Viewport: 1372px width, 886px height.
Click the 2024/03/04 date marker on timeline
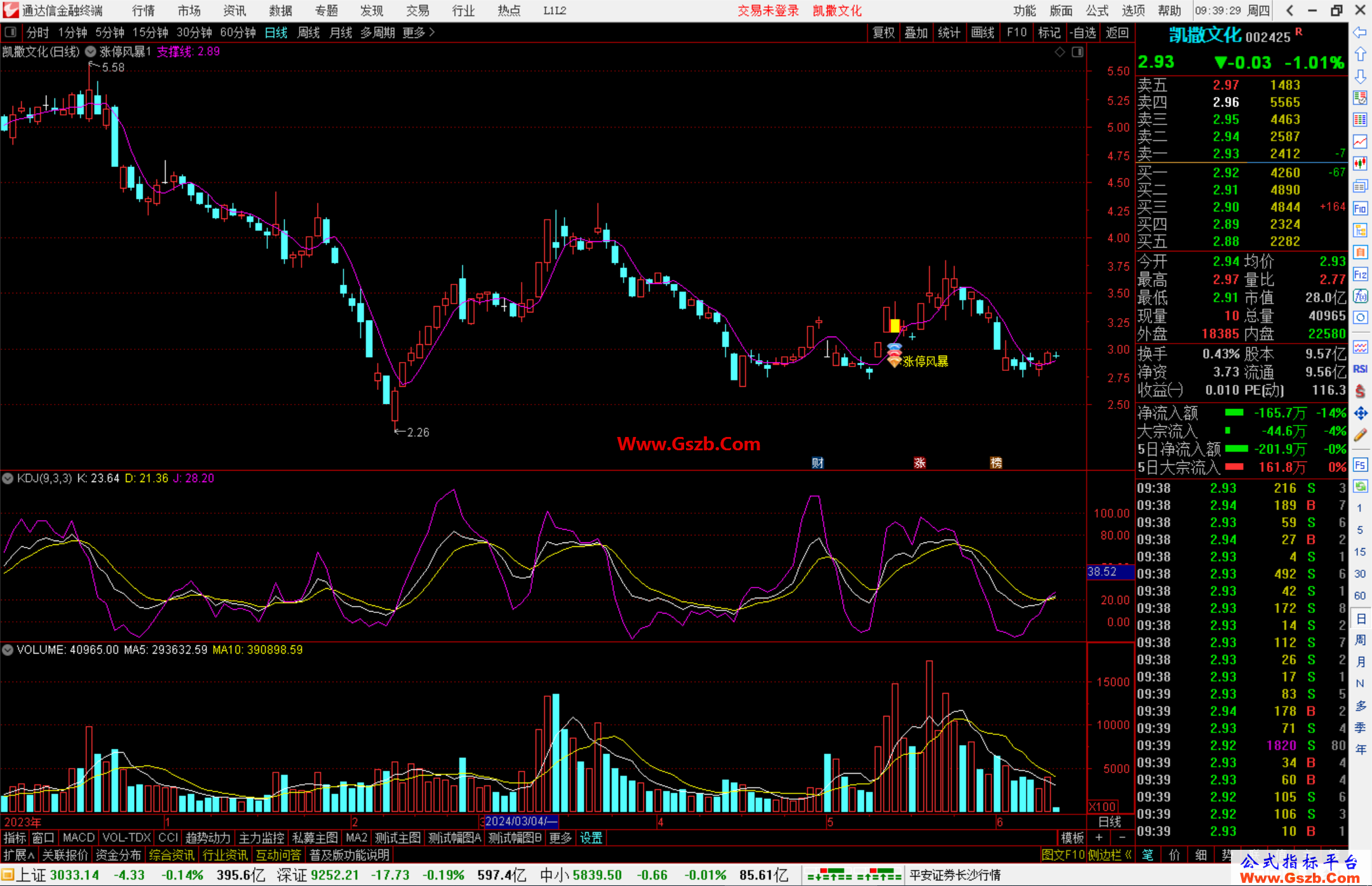coord(521,821)
